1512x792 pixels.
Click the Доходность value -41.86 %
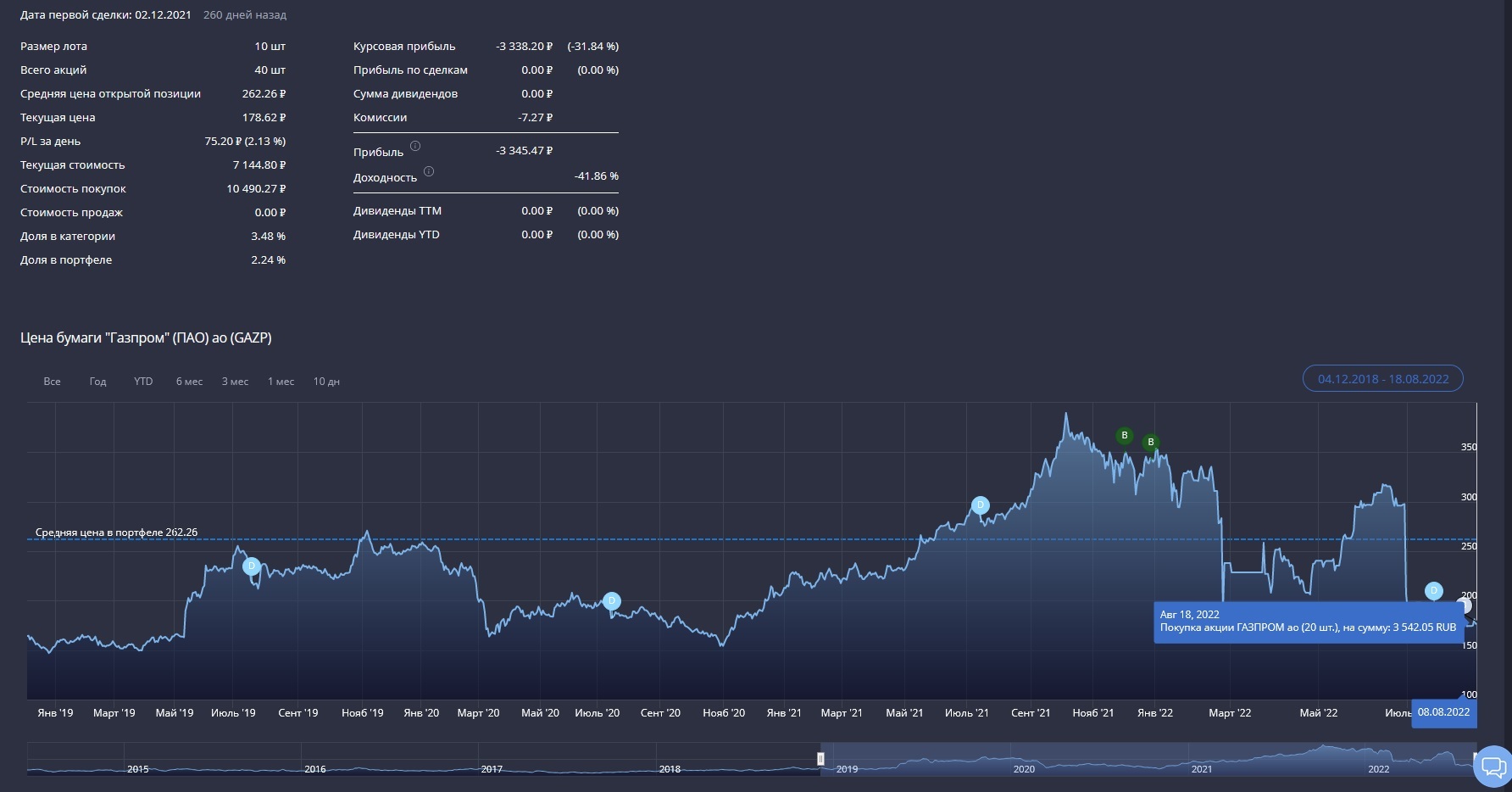click(x=596, y=176)
